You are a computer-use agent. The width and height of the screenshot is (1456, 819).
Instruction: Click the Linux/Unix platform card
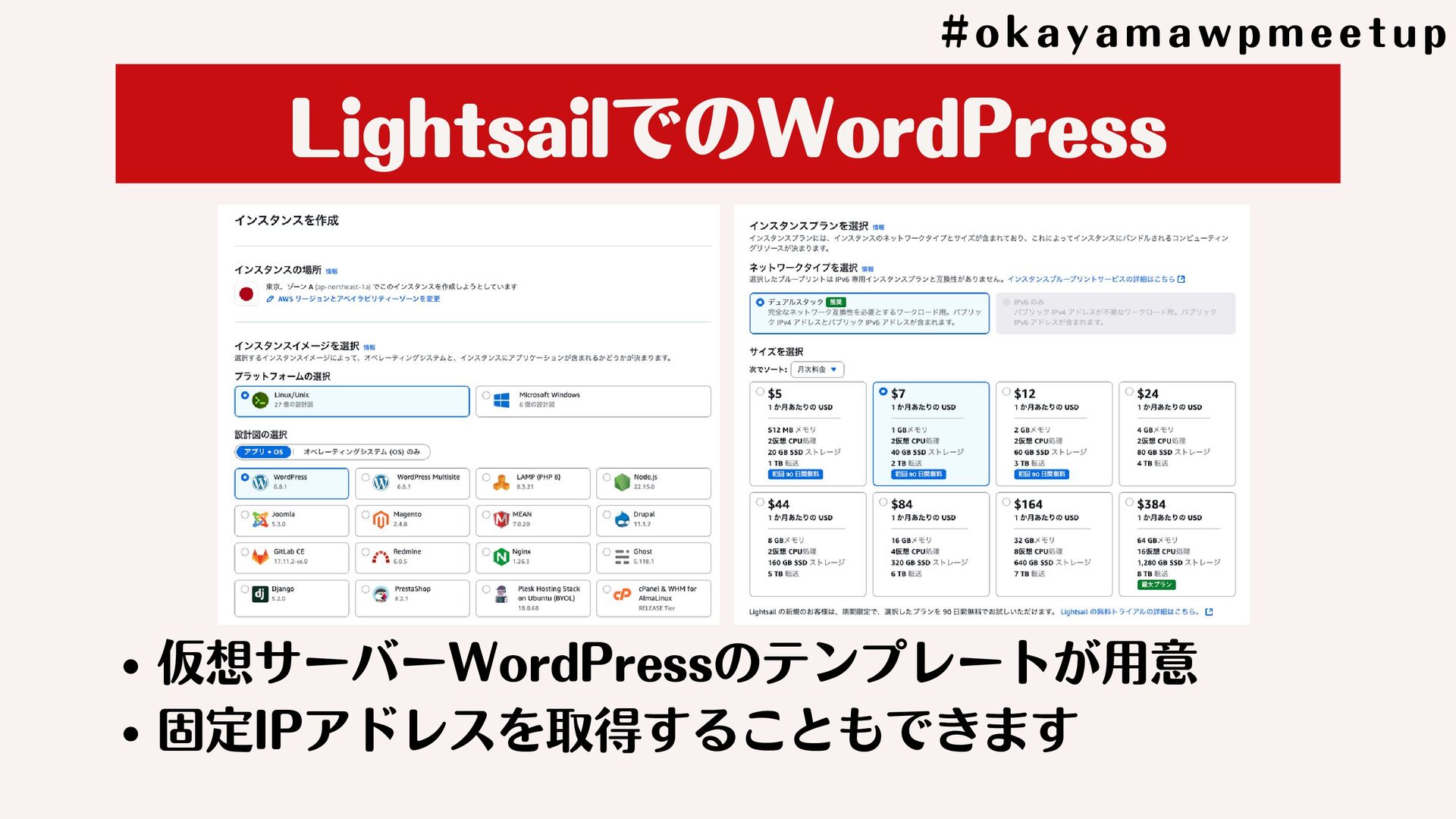[x=352, y=400]
